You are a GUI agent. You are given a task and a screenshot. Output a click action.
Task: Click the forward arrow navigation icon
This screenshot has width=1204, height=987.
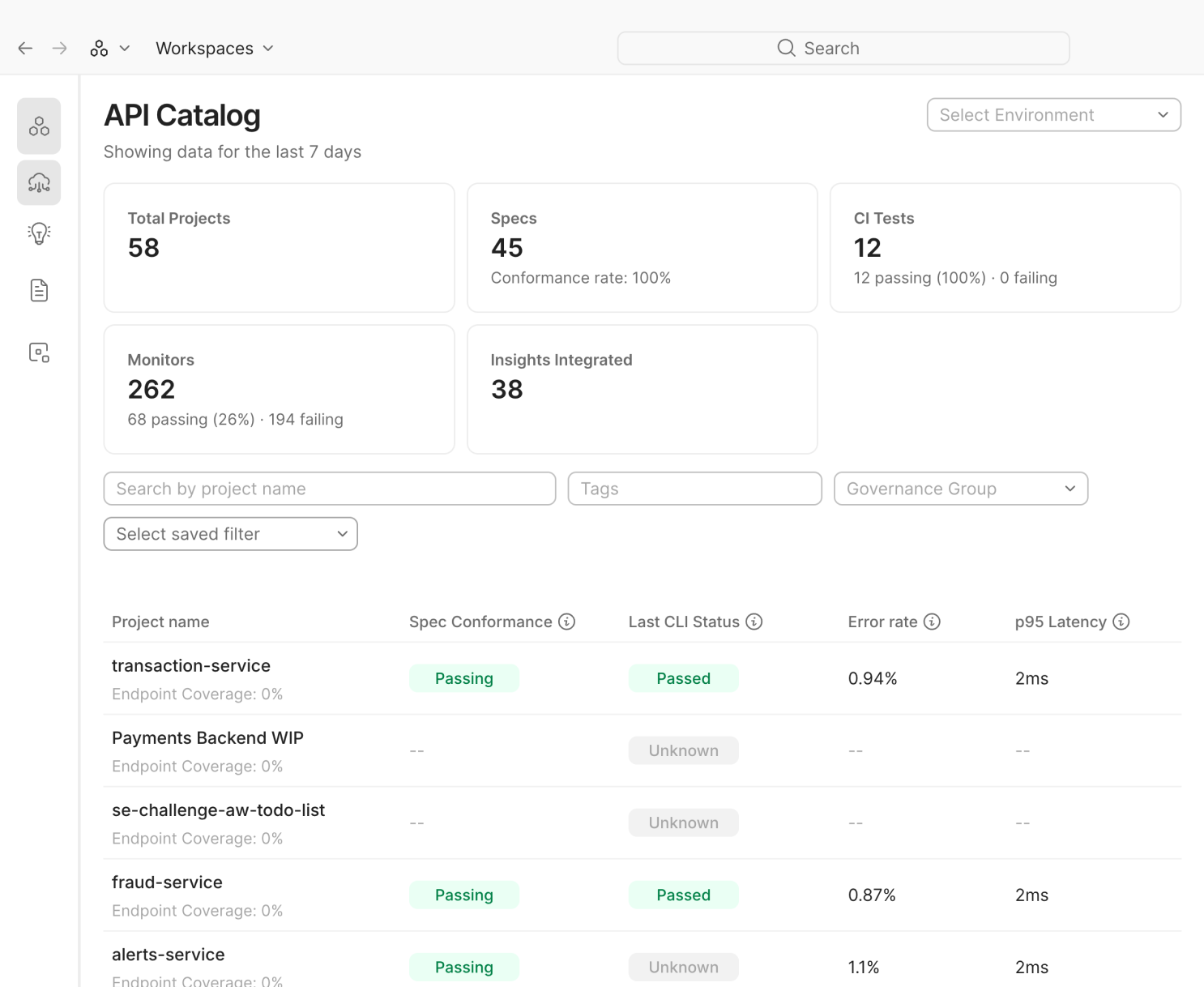59,48
